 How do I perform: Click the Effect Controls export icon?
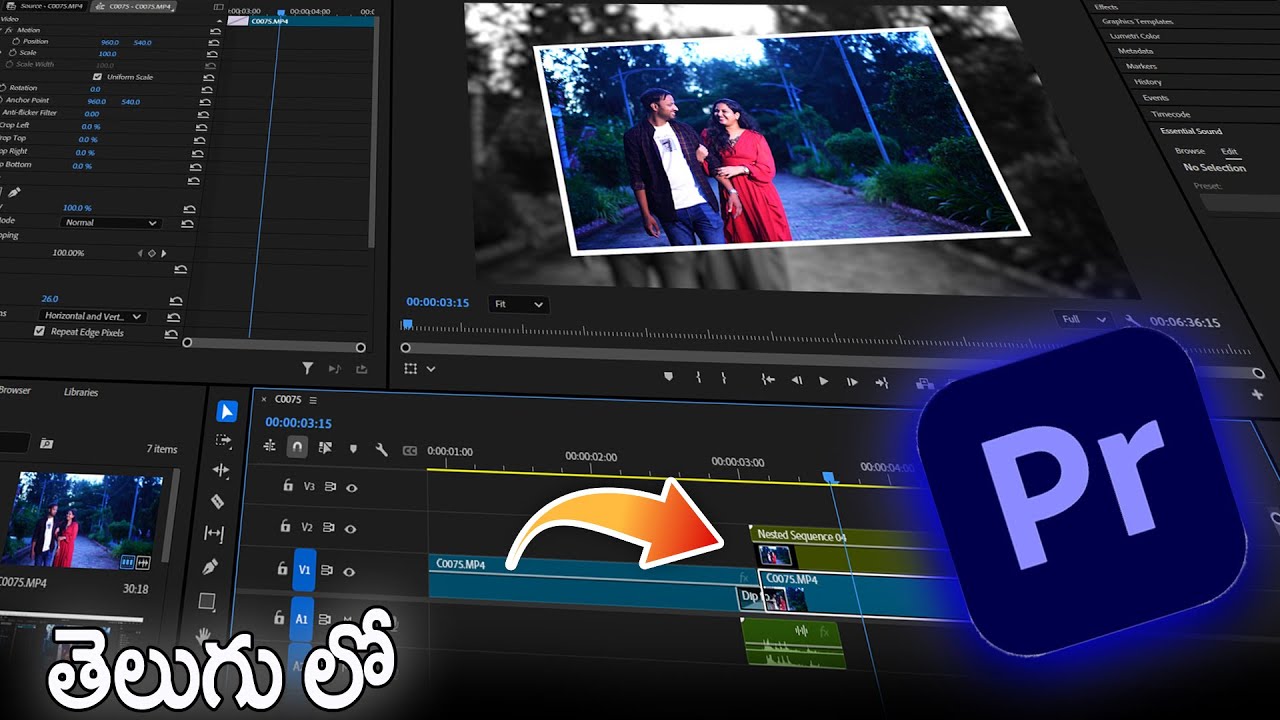pos(361,369)
